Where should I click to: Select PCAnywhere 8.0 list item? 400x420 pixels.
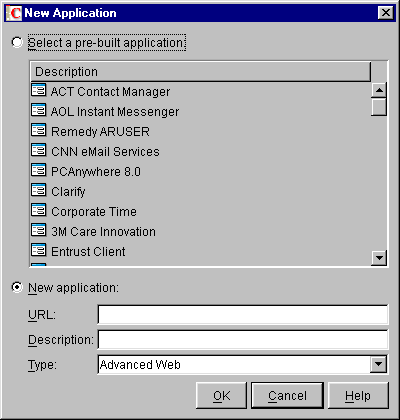tap(96, 171)
